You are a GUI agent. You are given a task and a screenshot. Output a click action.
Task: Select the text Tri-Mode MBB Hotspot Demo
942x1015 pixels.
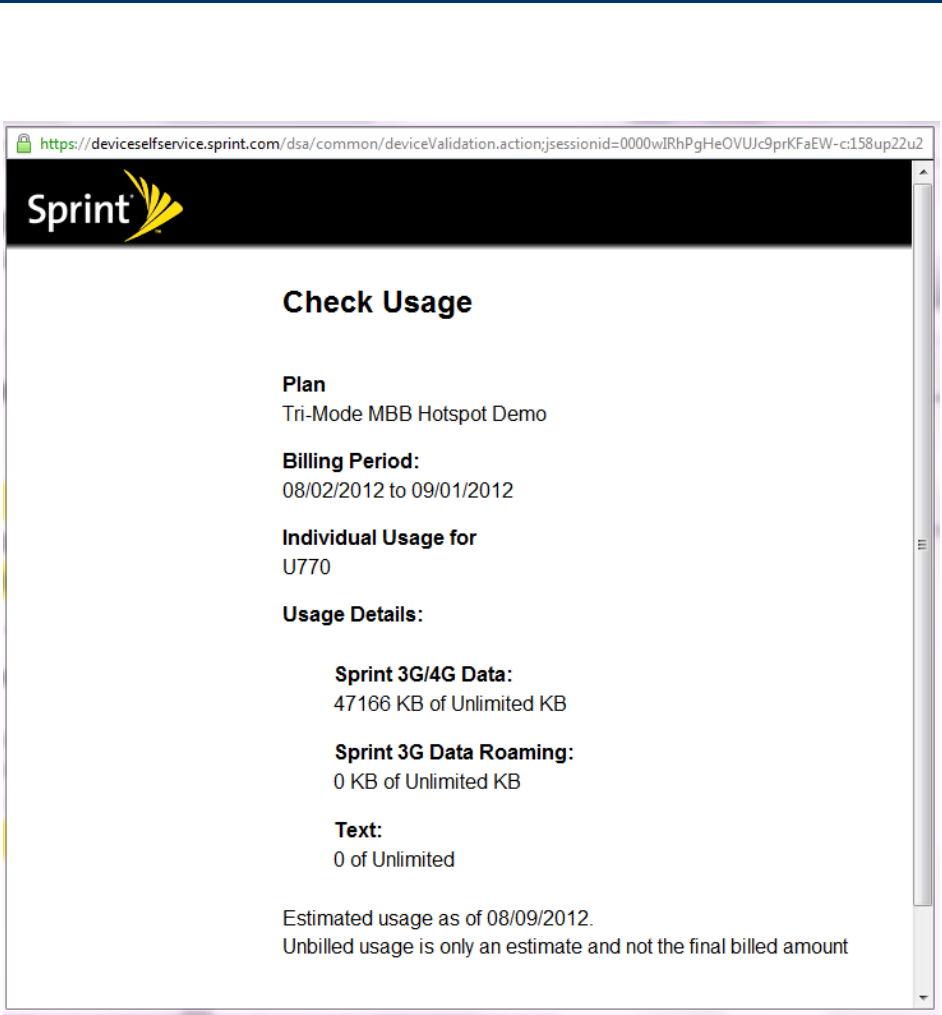coord(414,414)
